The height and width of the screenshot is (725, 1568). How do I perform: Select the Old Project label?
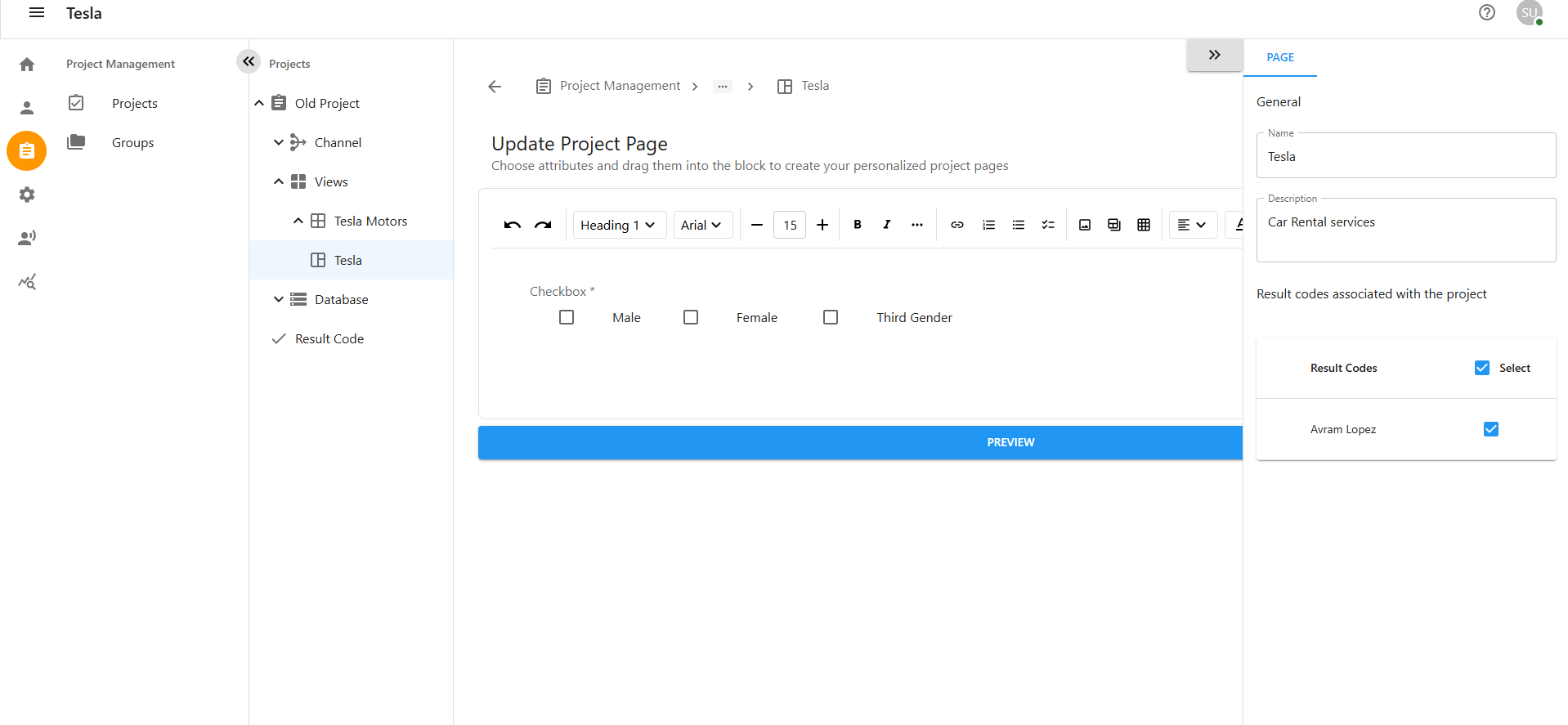pos(327,103)
